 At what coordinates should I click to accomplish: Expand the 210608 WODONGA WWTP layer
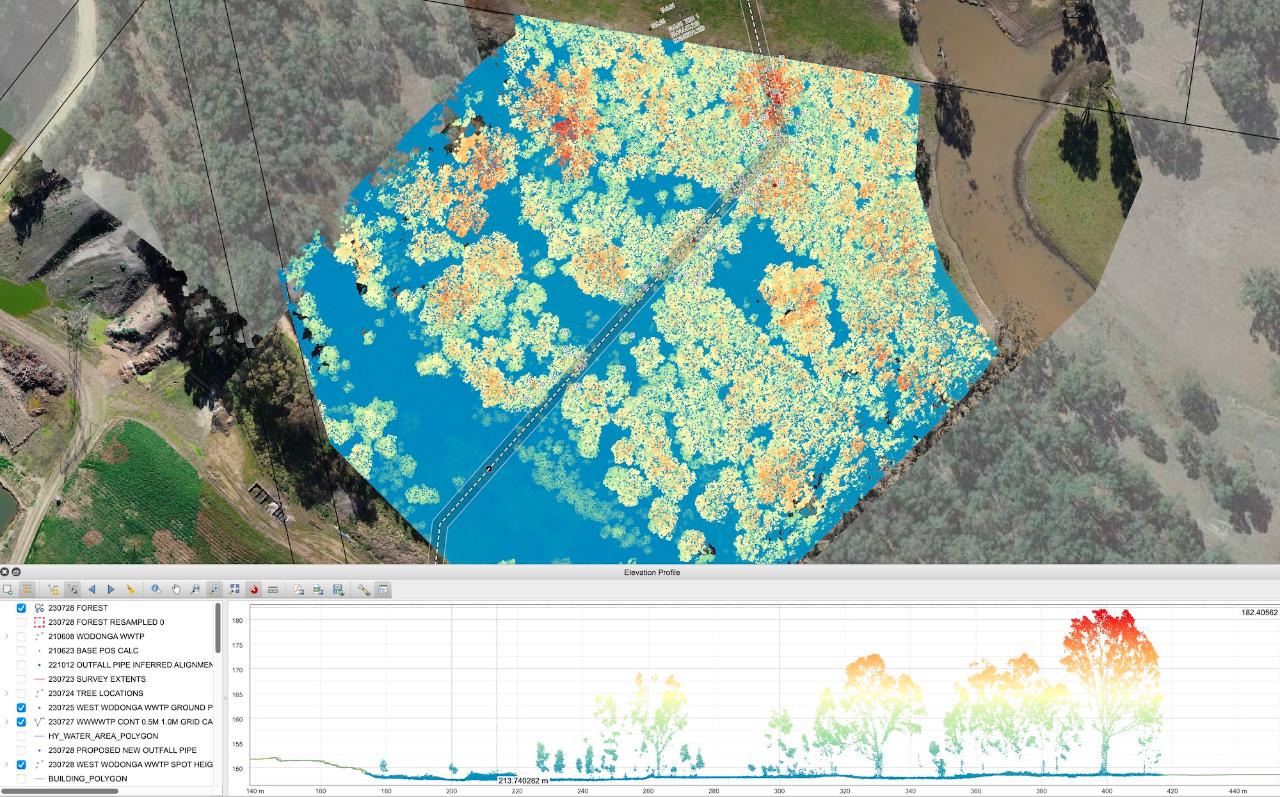[7, 637]
